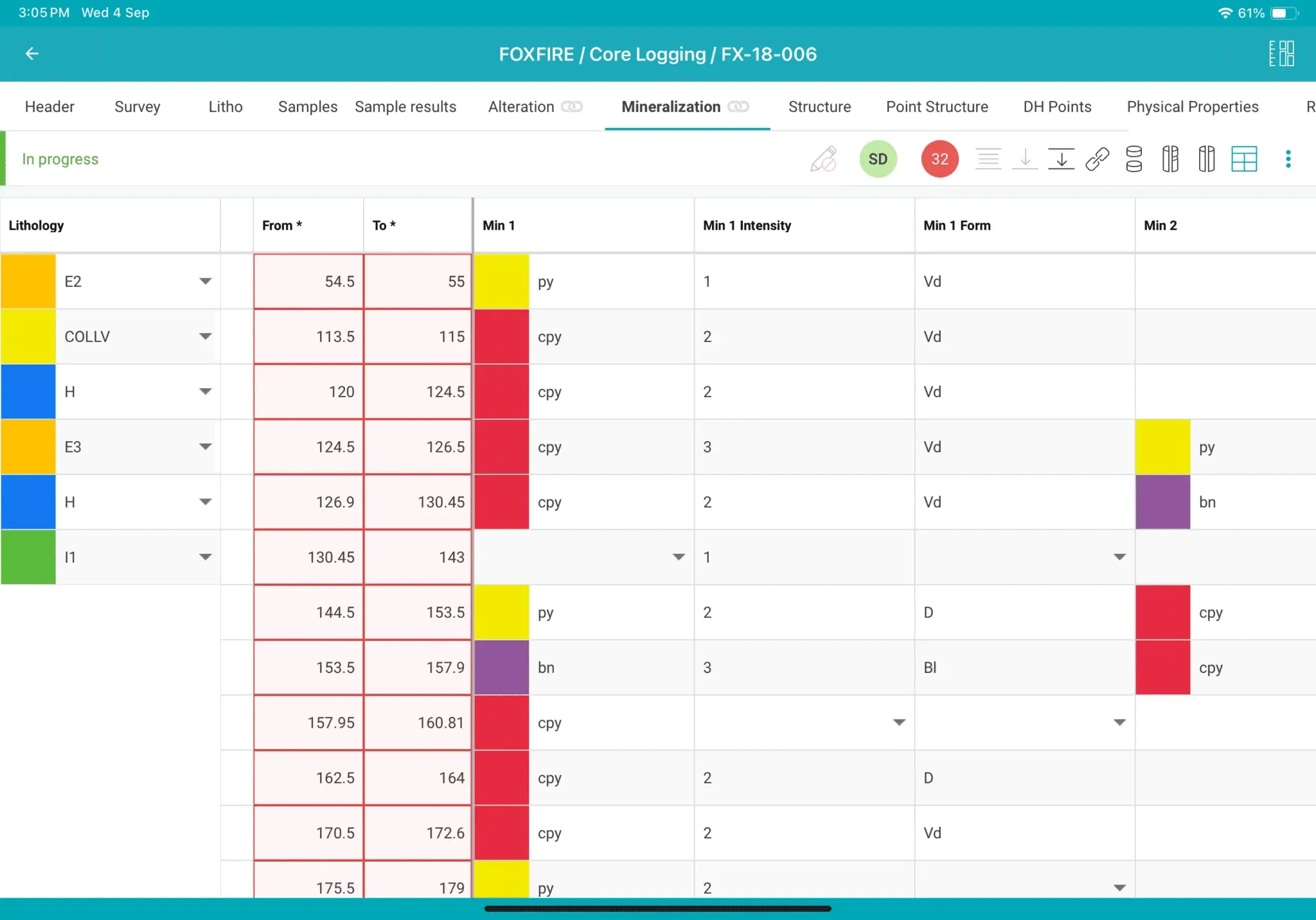Open the layout panels icon in header
The image size is (1316, 920).
pos(1281,54)
